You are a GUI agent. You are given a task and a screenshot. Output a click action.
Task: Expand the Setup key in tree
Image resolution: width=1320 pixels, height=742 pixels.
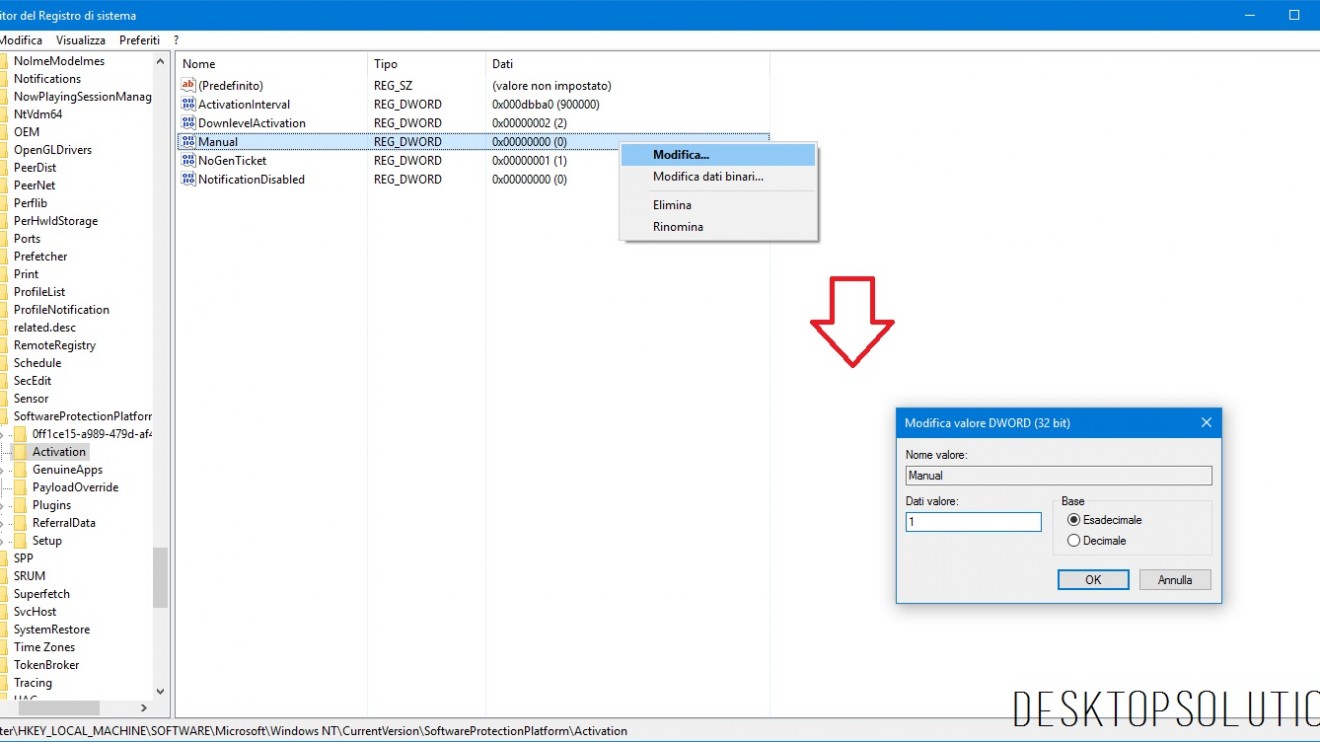click(x=3, y=541)
